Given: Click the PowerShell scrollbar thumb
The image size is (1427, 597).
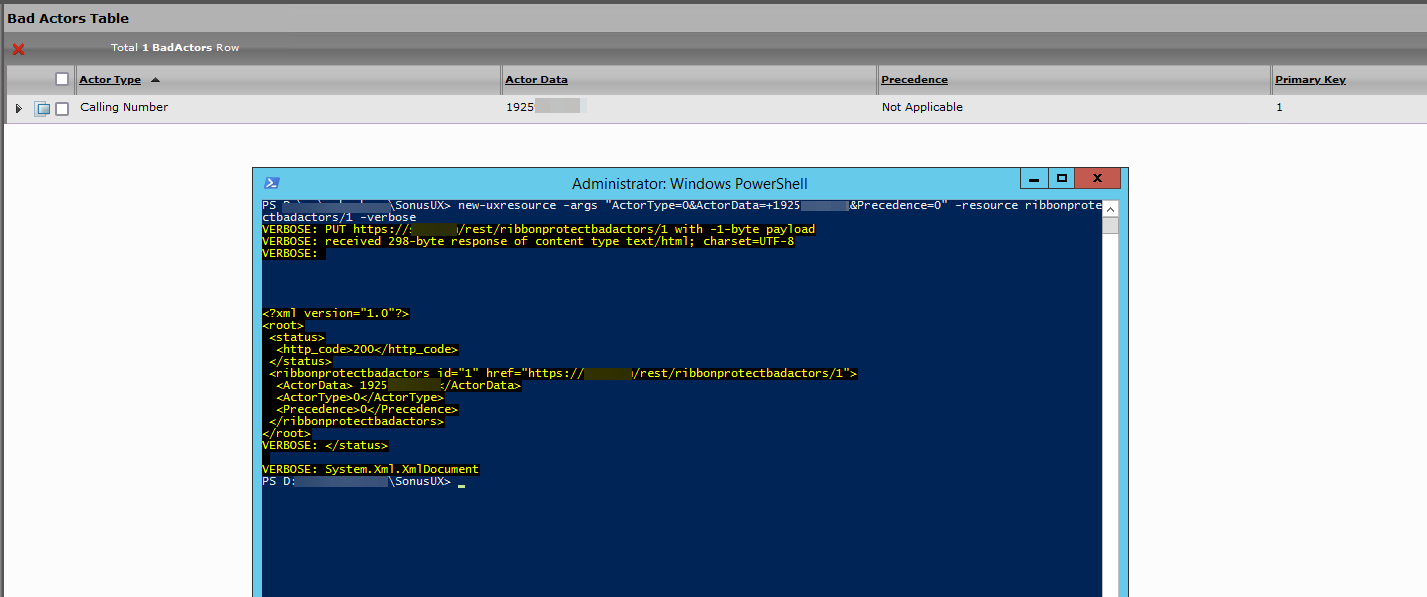Looking at the screenshot, I should (1110, 225).
